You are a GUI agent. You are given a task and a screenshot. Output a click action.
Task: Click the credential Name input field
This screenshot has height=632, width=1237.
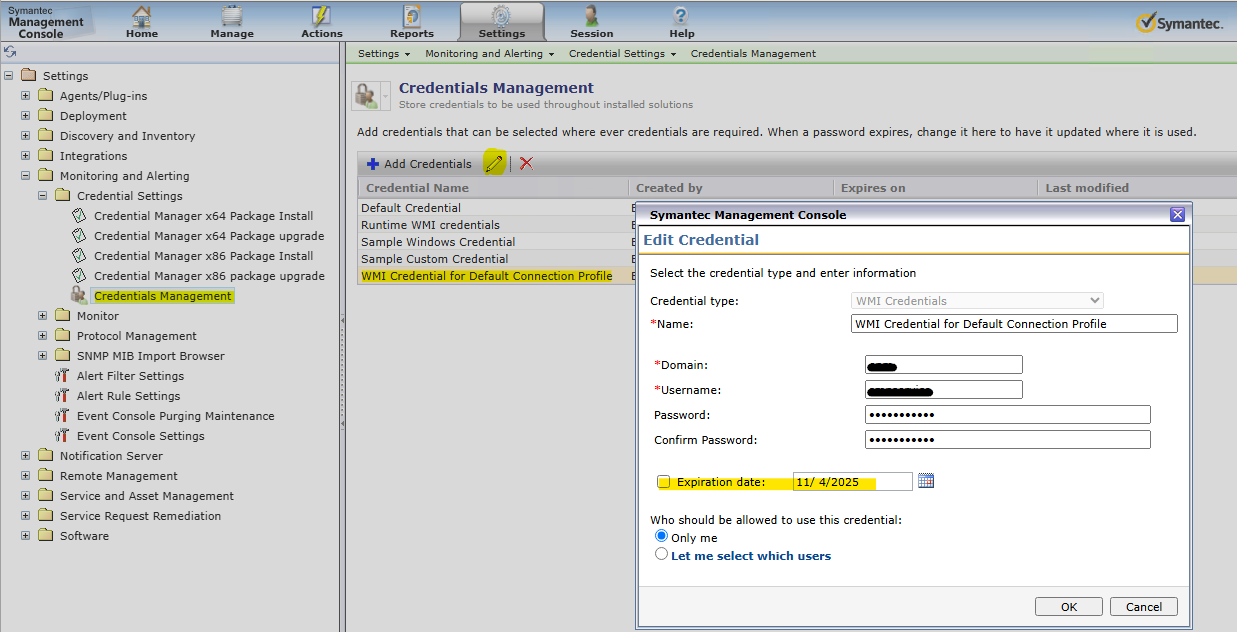point(1013,324)
